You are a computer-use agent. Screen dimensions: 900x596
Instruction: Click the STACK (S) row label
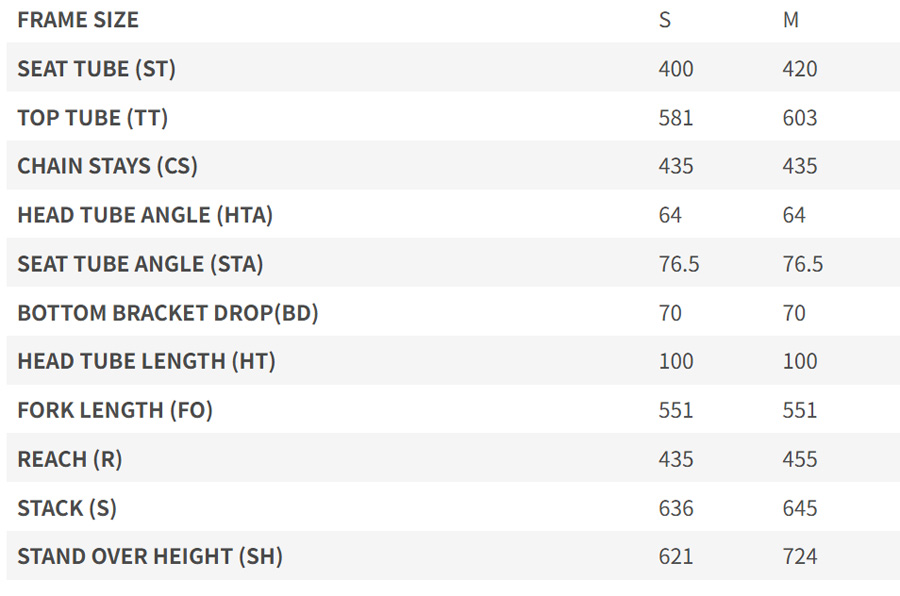tap(67, 508)
